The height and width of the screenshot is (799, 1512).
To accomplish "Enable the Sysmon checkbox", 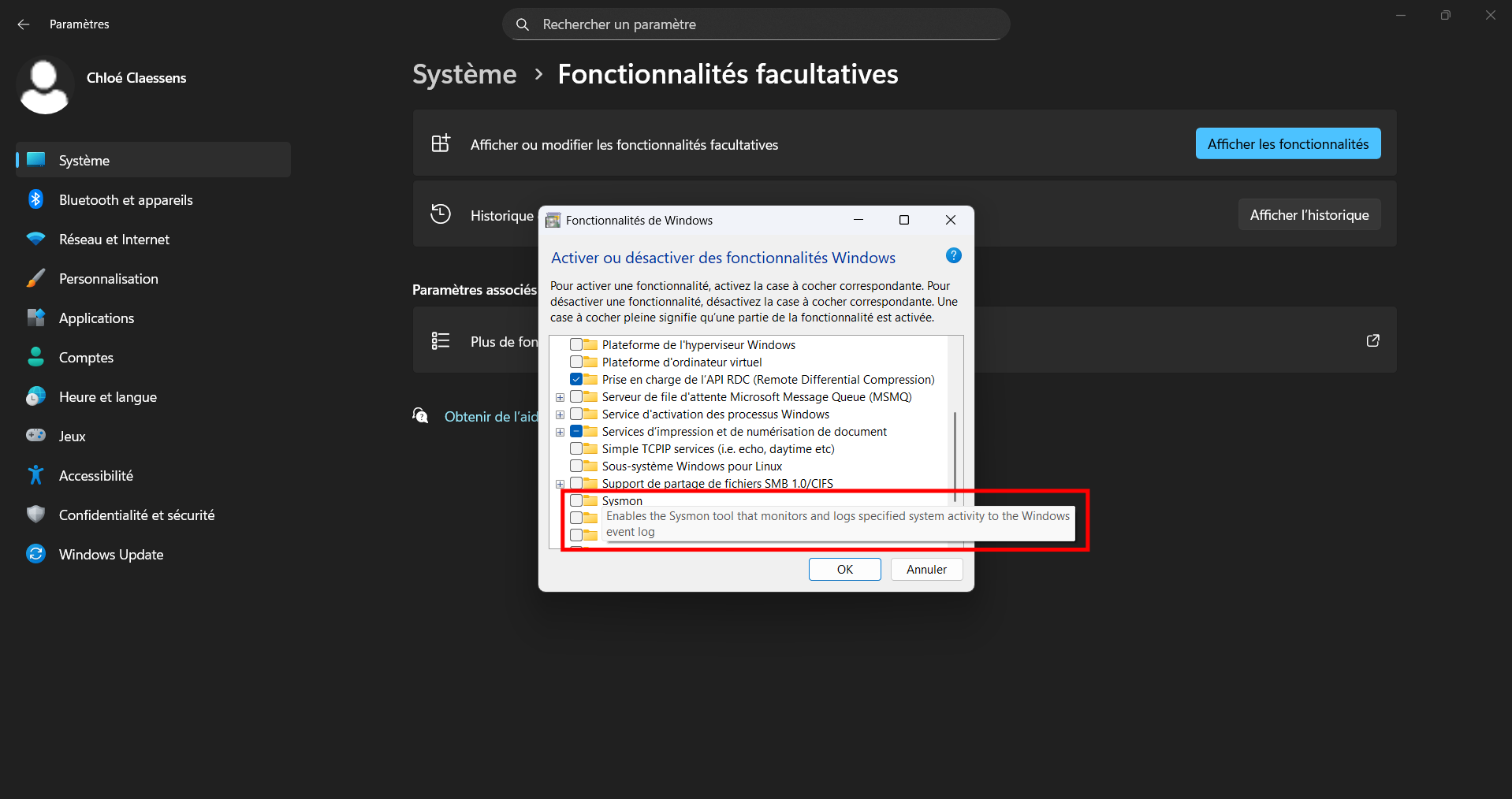I will coord(576,500).
